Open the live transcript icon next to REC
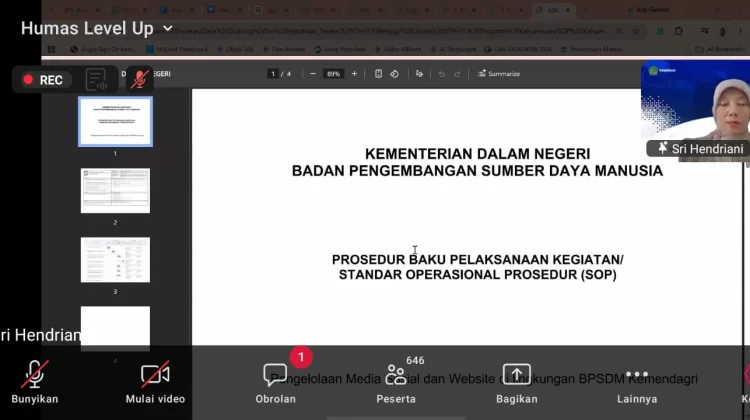The image size is (750, 420). [96, 79]
